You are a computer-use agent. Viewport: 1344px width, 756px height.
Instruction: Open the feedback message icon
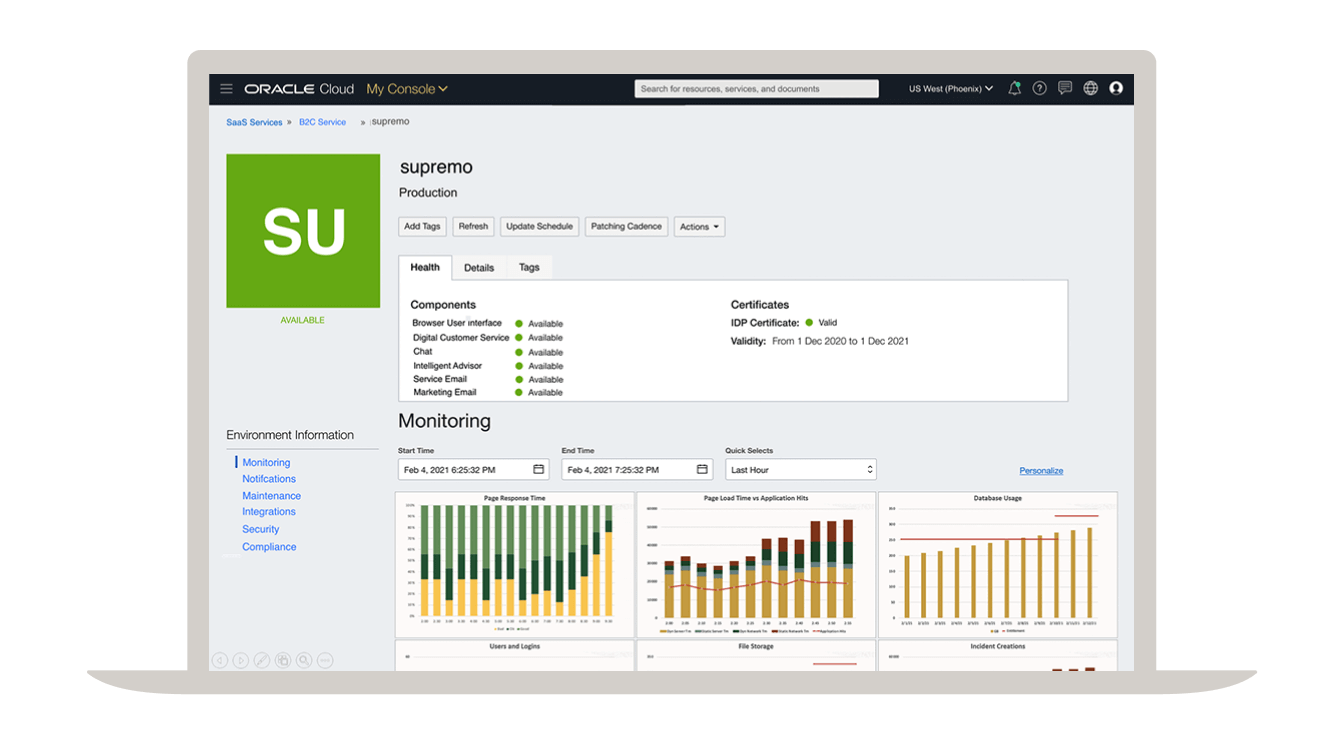(1064, 88)
